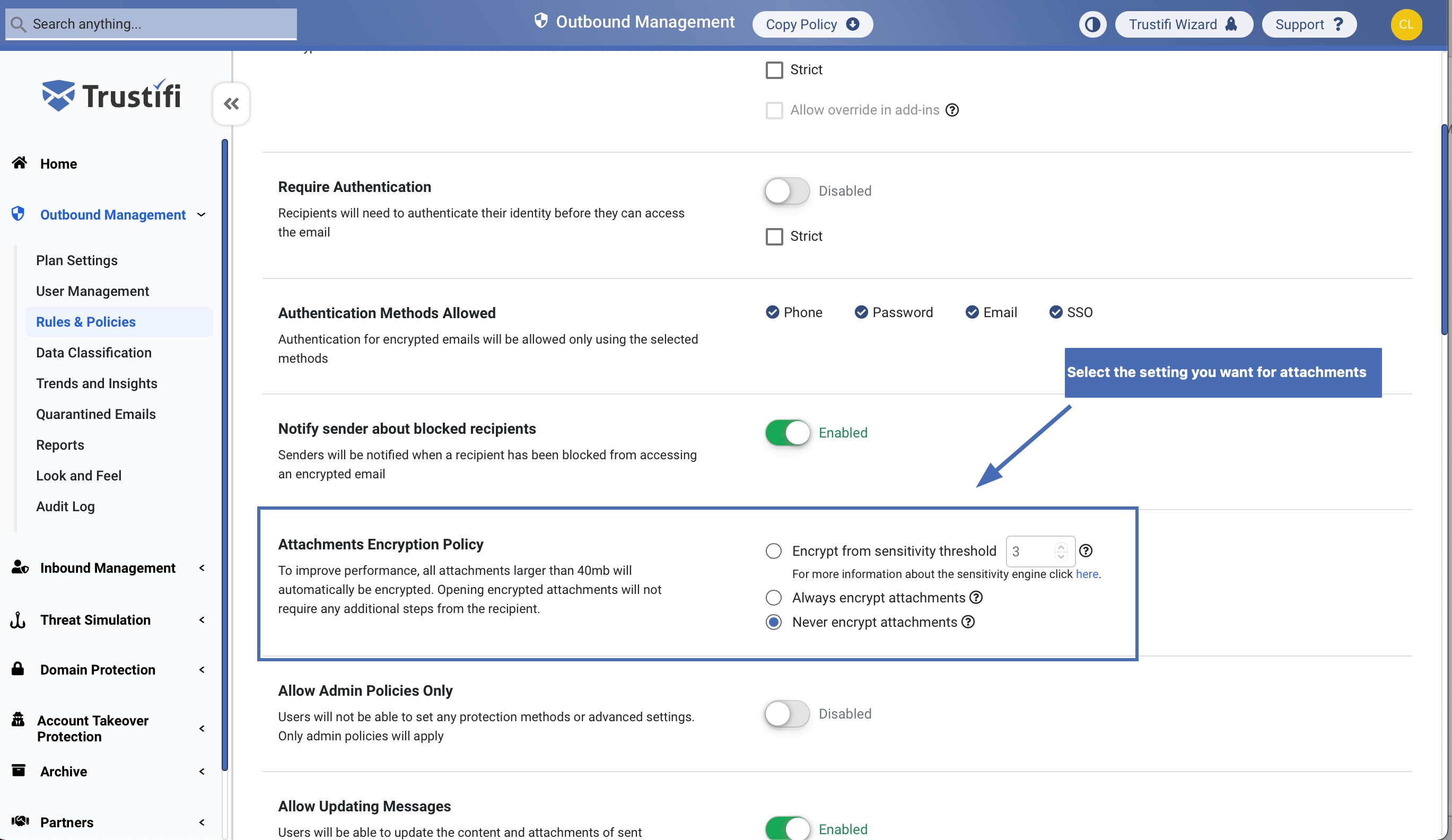Collapse the sidebar with double-chevron button
The height and width of the screenshot is (840, 1452).
(231, 104)
